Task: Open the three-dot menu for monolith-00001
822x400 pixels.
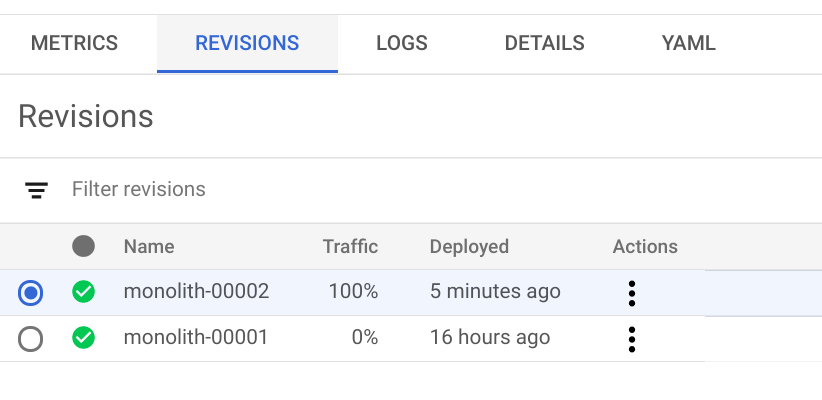Action: pyautogui.click(x=631, y=339)
